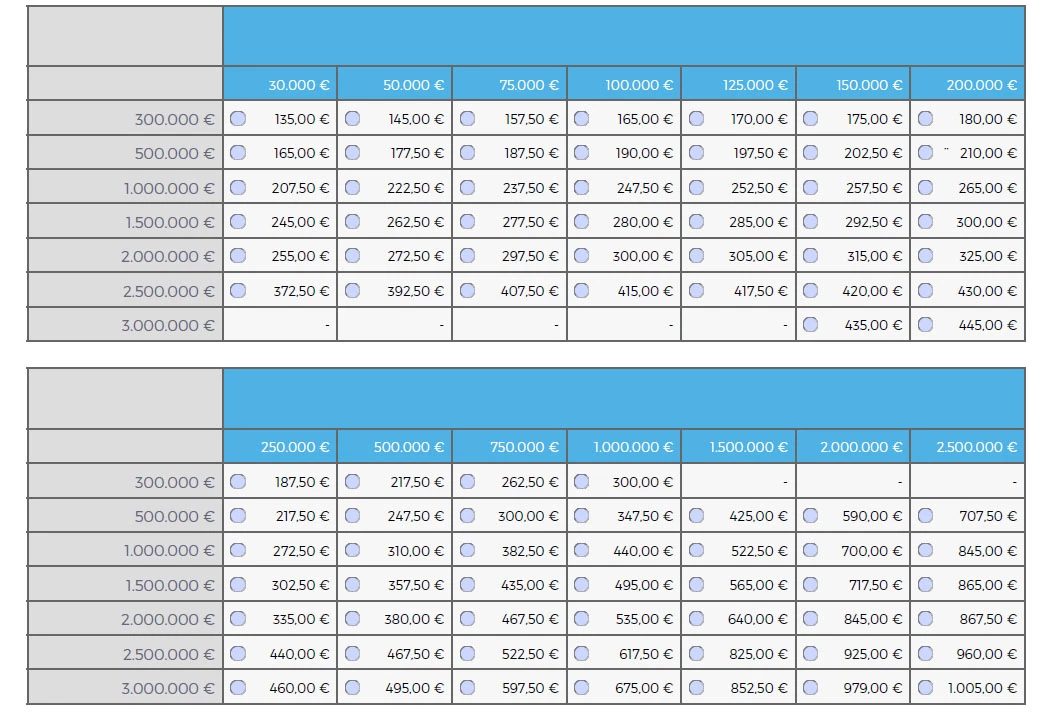Choose the 207,50 € radio option
The height and width of the screenshot is (716, 1060).
(x=238, y=187)
